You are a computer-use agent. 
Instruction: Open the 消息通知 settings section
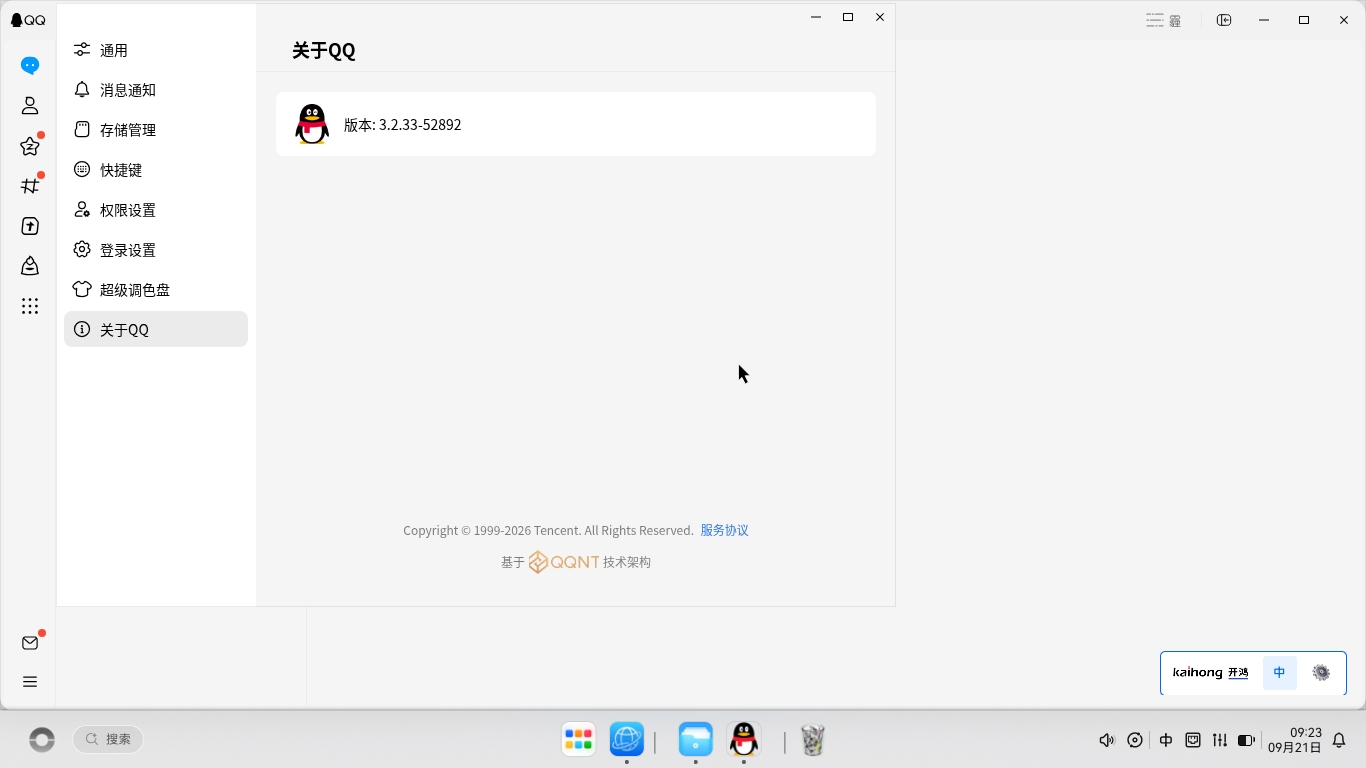coord(156,90)
